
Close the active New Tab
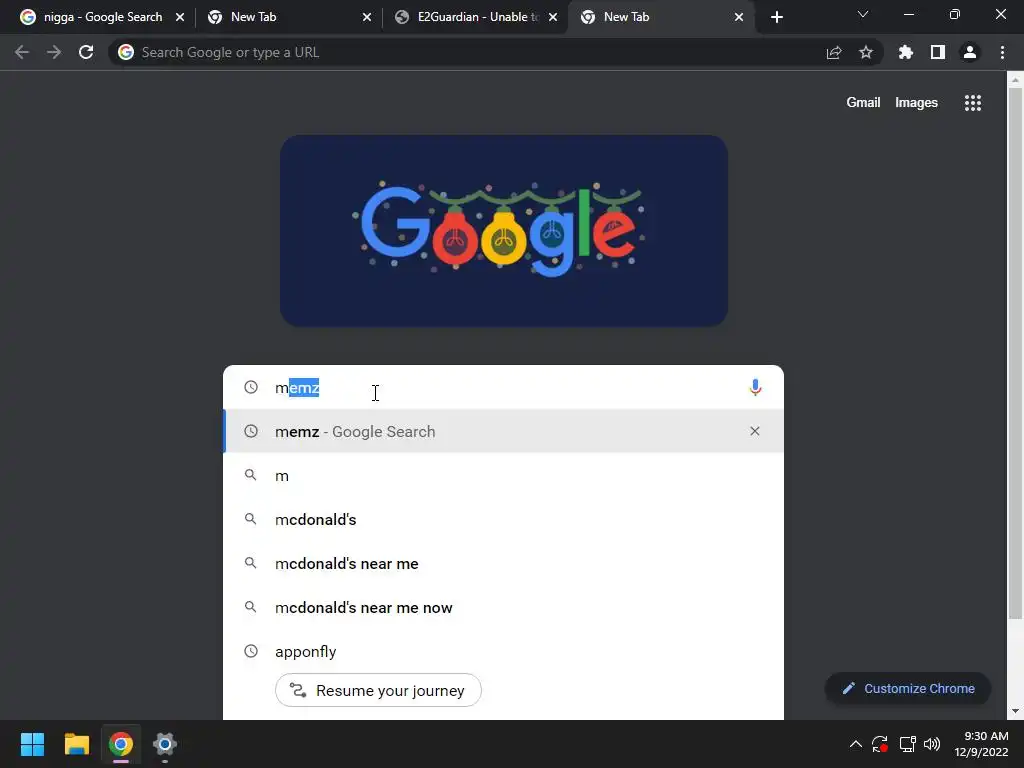point(739,17)
